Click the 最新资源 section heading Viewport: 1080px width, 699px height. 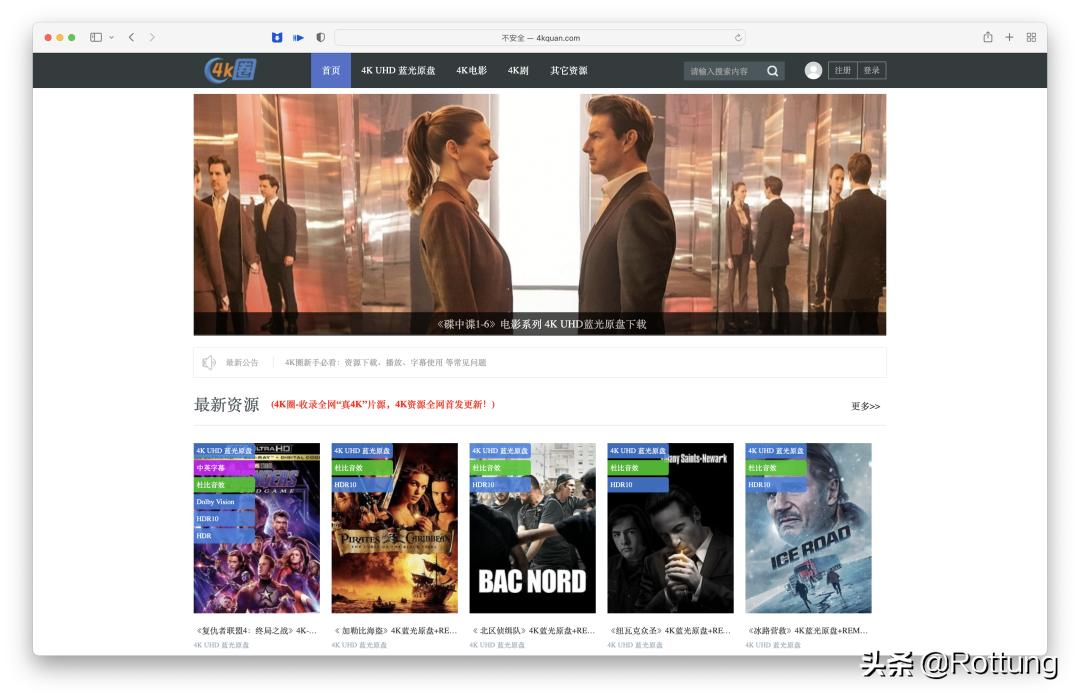227,405
